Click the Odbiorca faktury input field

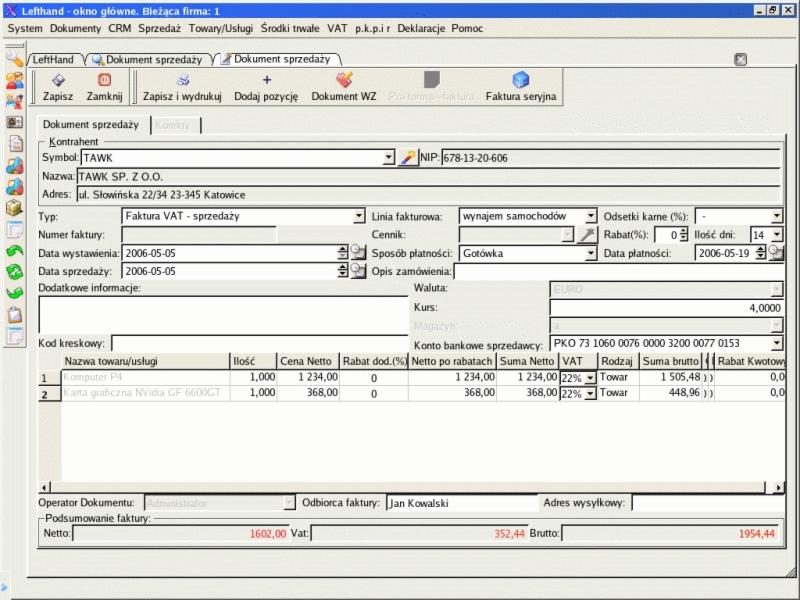[x=459, y=503]
